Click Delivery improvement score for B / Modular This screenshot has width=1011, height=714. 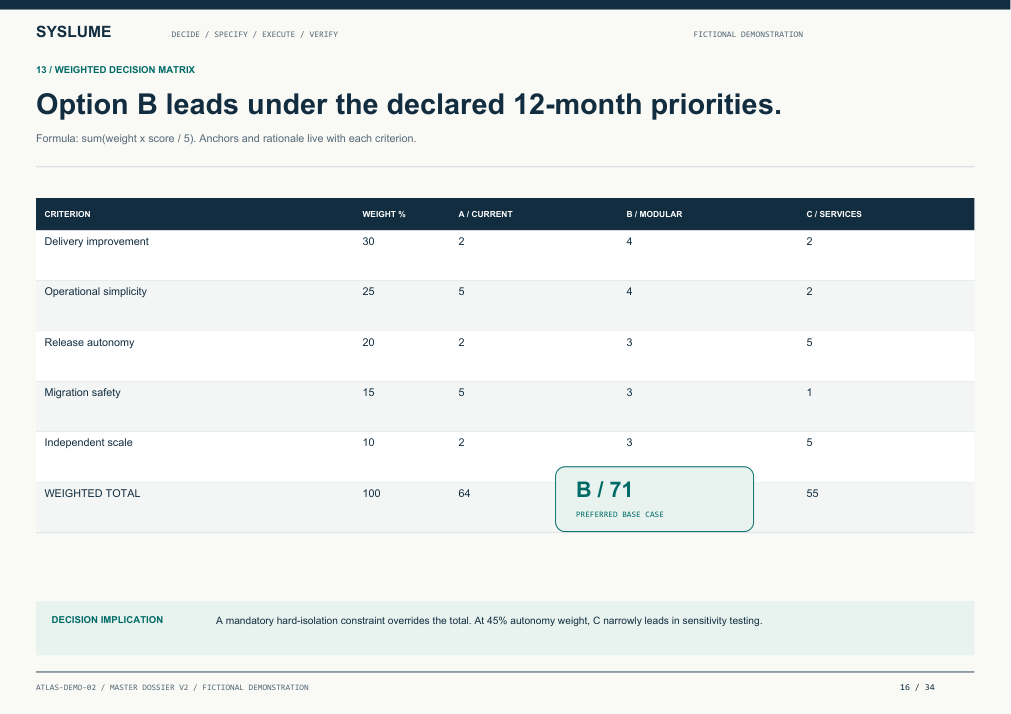tap(629, 241)
